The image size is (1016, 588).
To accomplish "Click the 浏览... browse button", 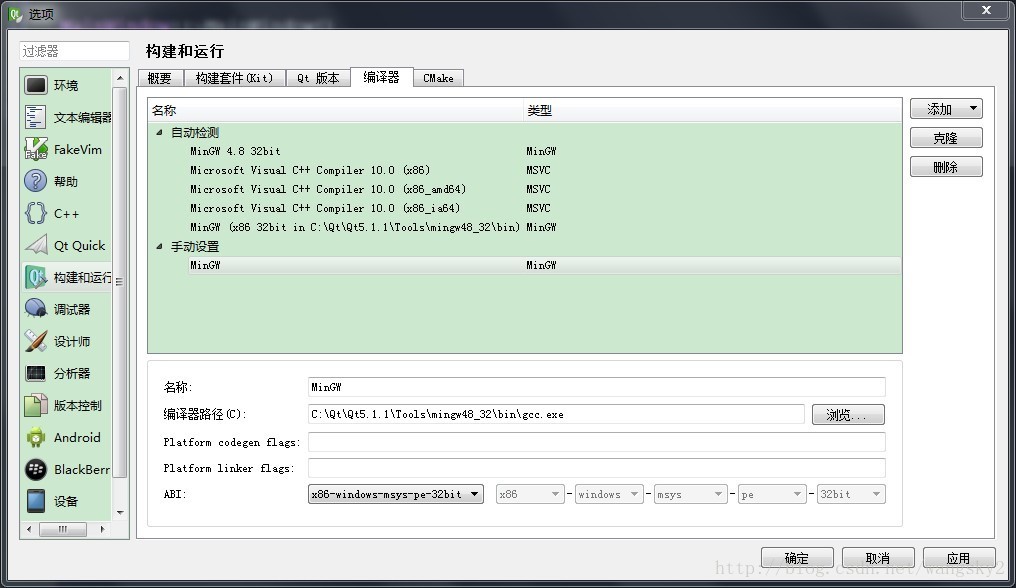I will click(x=848, y=415).
